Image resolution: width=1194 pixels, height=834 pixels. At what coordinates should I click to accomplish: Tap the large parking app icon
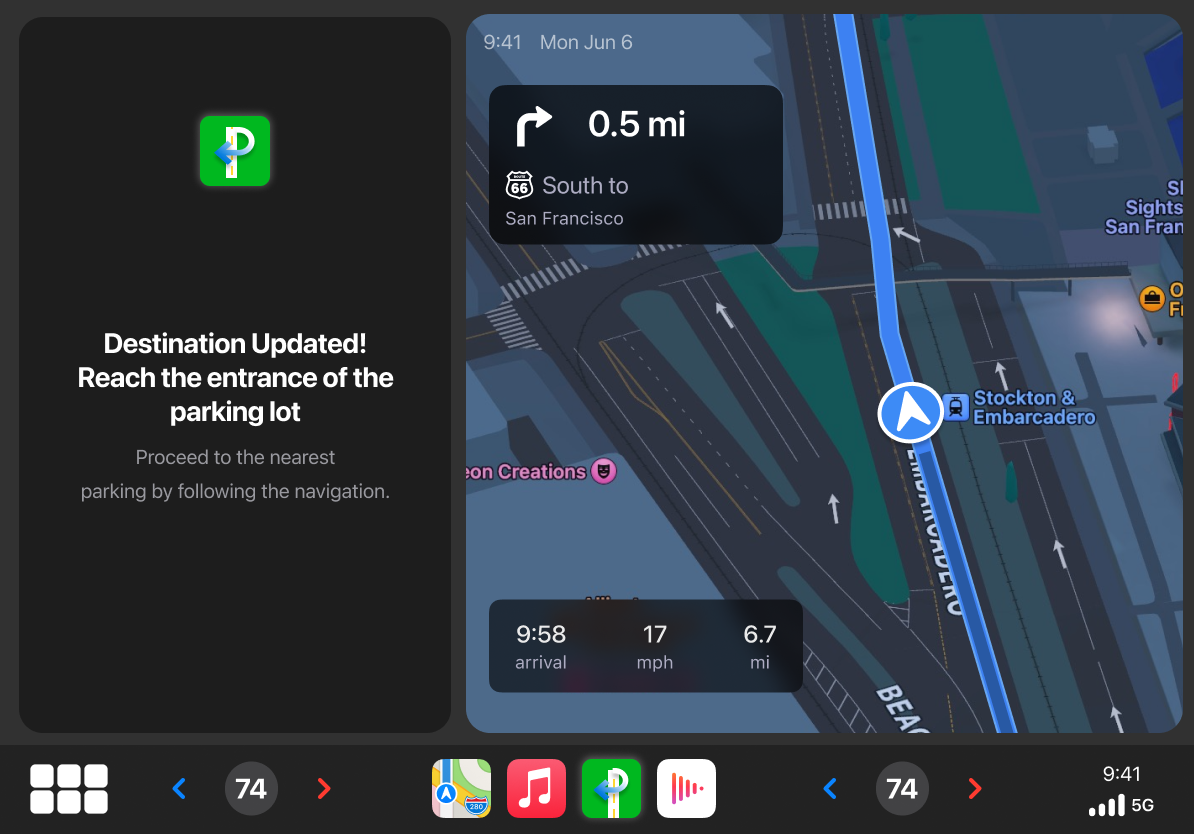click(235, 151)
